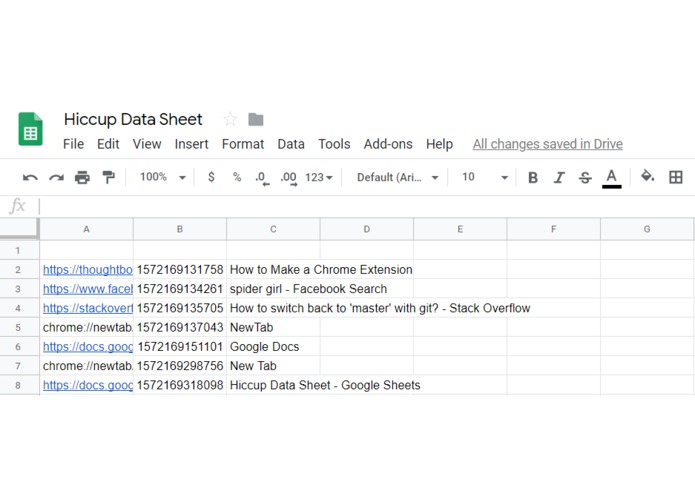Select column E header
Screen dimensions: 695x494
[x=460, y=229]
